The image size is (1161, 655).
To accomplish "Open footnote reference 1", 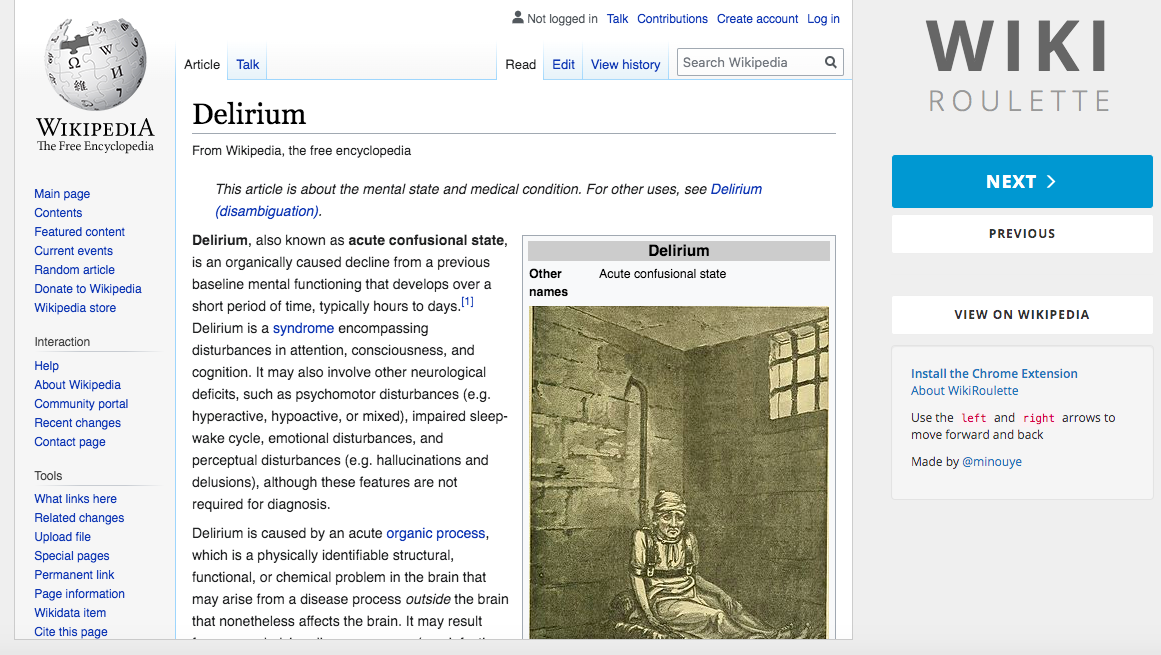I will 467,302.
